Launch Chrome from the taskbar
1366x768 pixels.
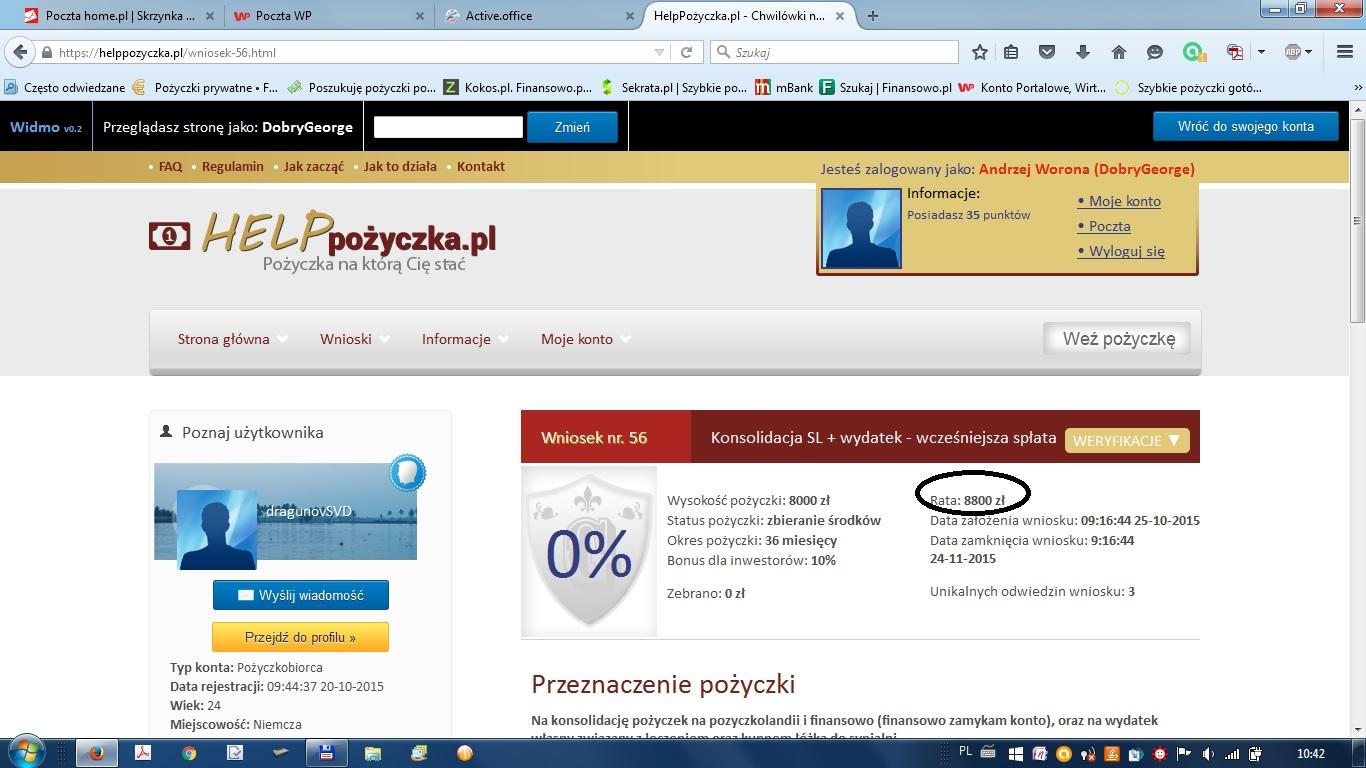[189, 753]
